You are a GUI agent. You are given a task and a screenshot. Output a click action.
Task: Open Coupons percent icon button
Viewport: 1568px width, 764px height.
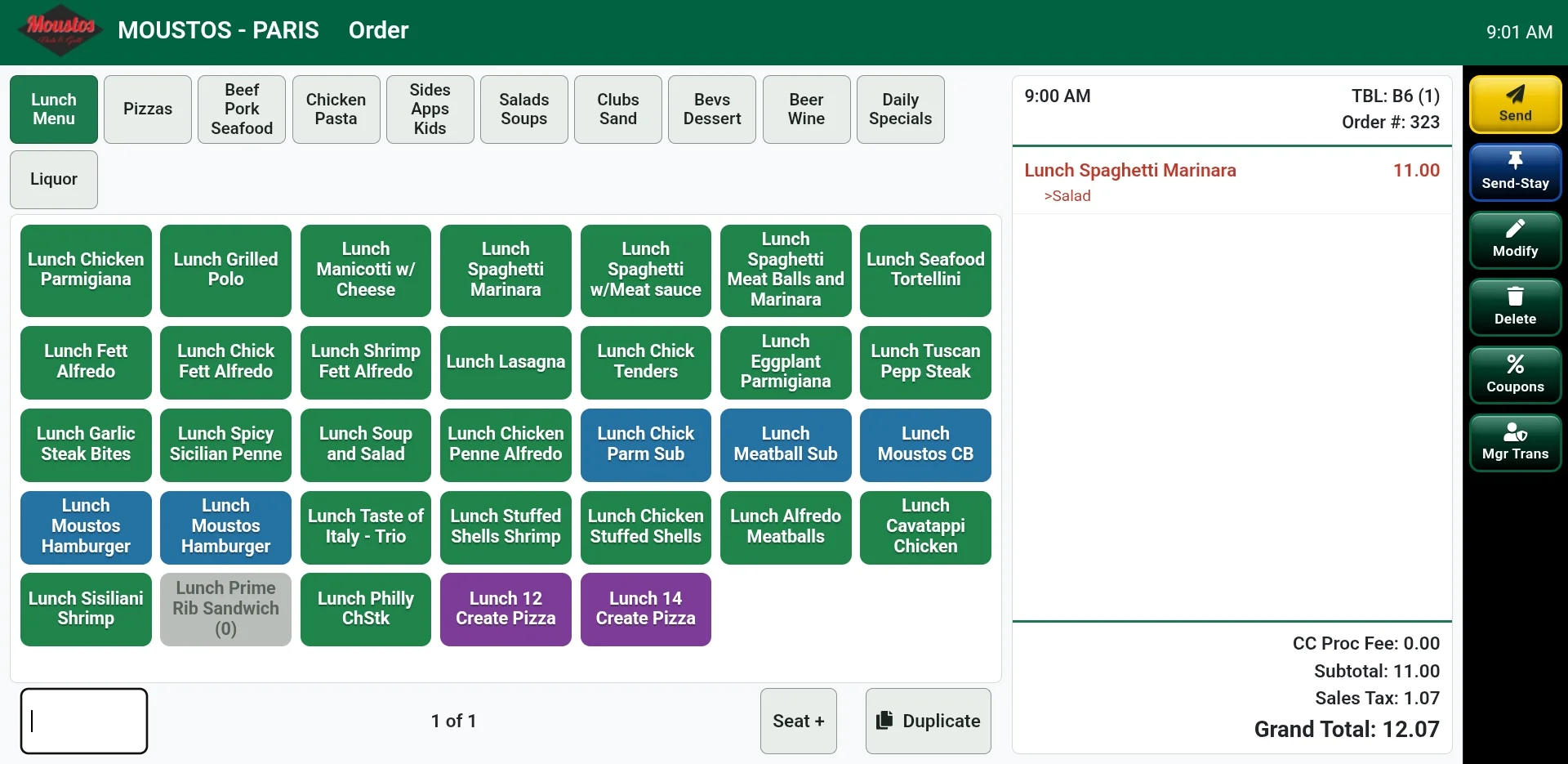(x=1515, y=376)
